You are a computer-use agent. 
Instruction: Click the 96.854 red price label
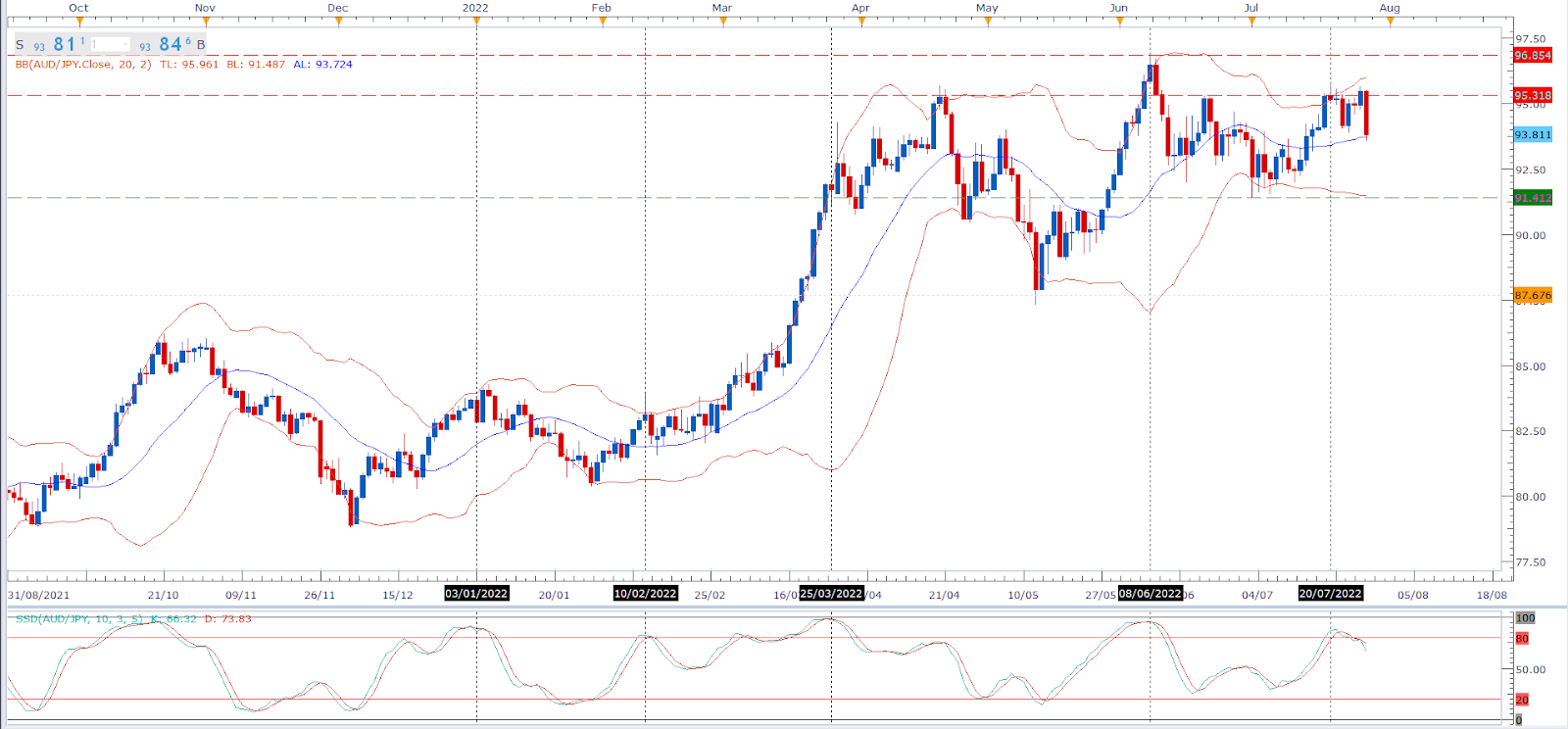1533,56
